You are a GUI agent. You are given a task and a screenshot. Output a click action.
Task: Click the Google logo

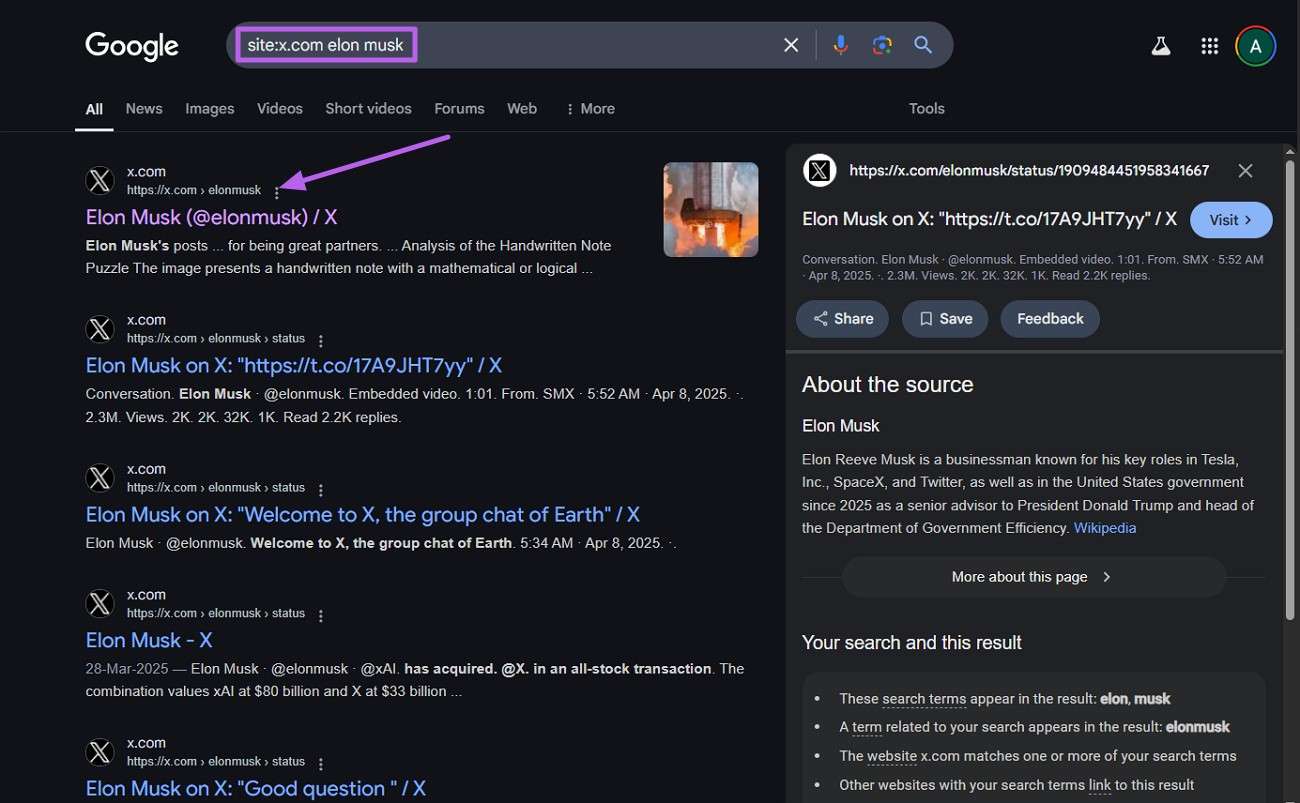click(132, 46)
